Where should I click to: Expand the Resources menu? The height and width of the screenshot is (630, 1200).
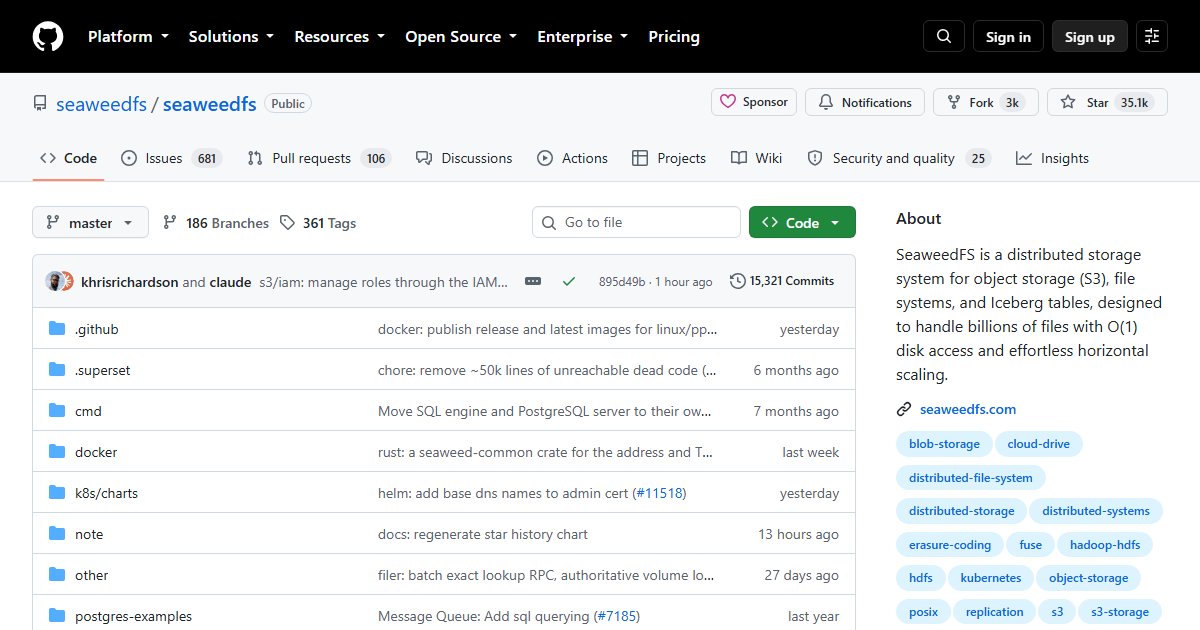point(339,37)
